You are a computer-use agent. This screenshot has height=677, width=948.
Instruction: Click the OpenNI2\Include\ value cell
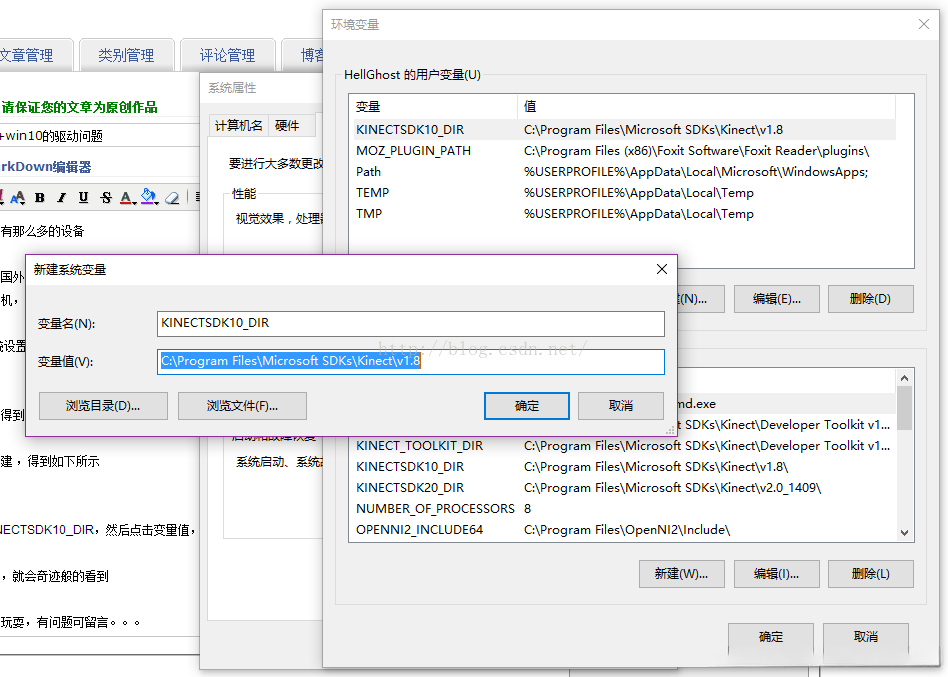click(627, 530)
